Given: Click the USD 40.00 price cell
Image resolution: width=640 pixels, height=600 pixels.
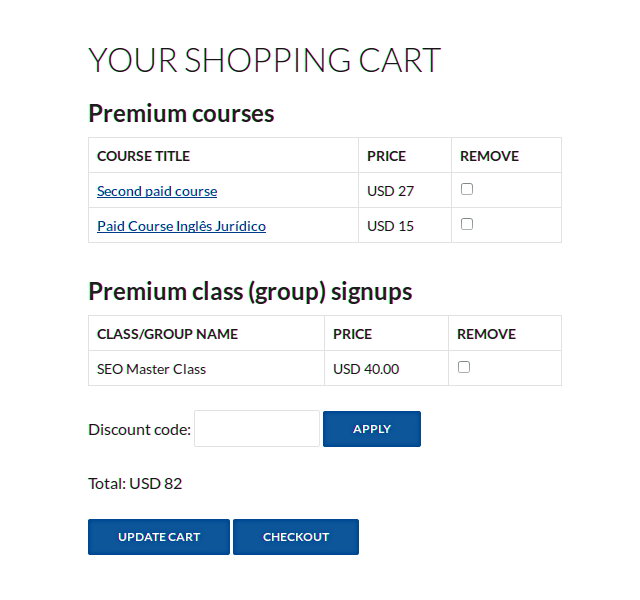Looking at the screenshot, I should pyautogui.click(x=387, y=368).
